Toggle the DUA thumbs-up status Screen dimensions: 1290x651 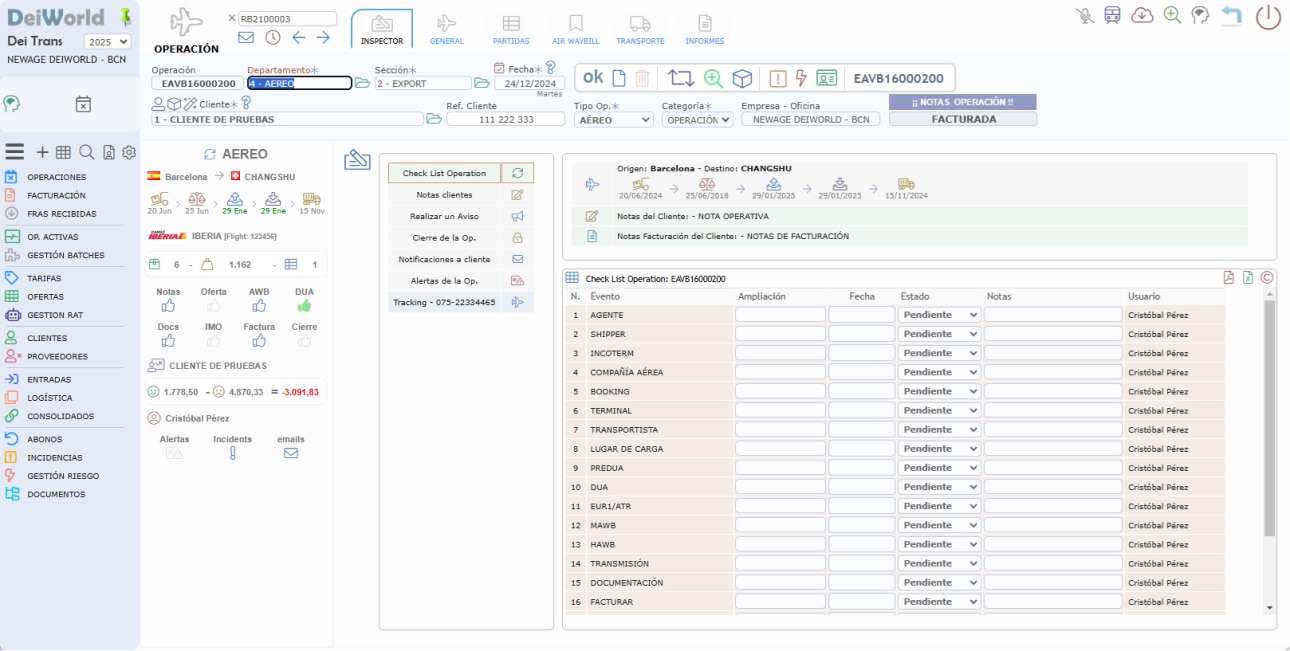tap(304, 306)
